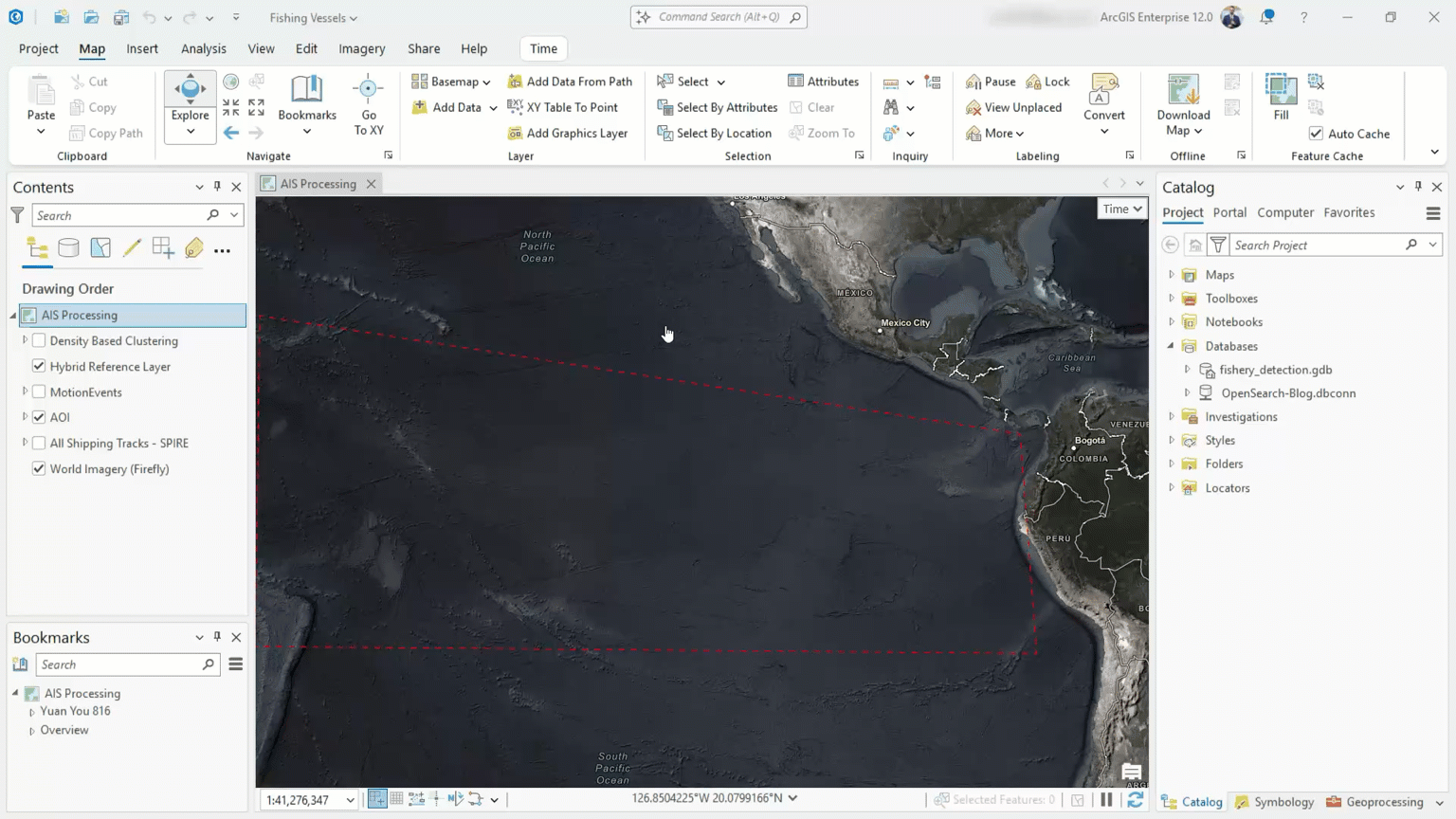The height and width of the screenshot is (819, 1456).
Task: Switch to List By Labeling view
Action: (x=194, y=248)
